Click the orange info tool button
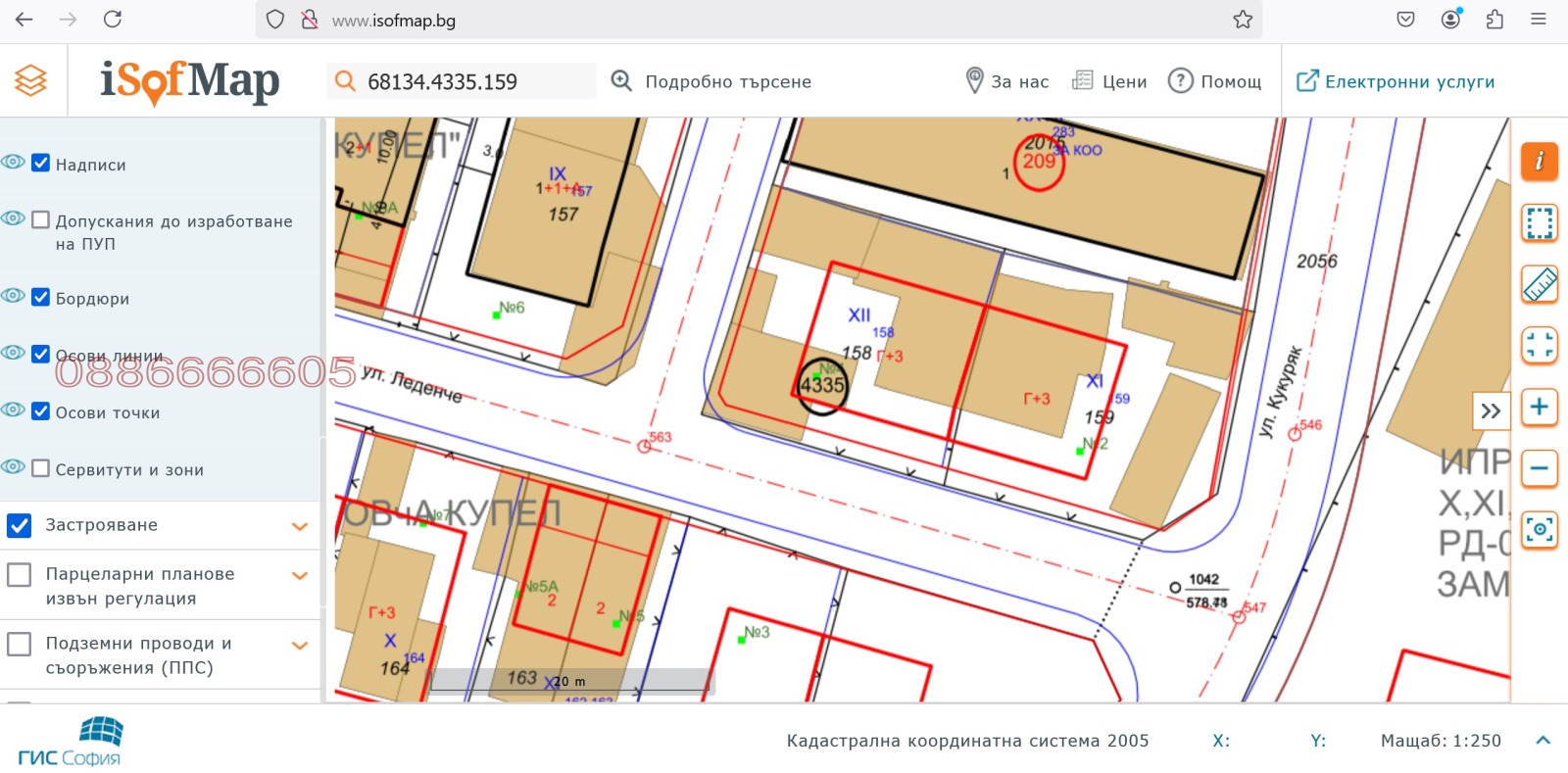This screenshot has width=1568, height=773. pyautogui.click(x=1539, y=162)
